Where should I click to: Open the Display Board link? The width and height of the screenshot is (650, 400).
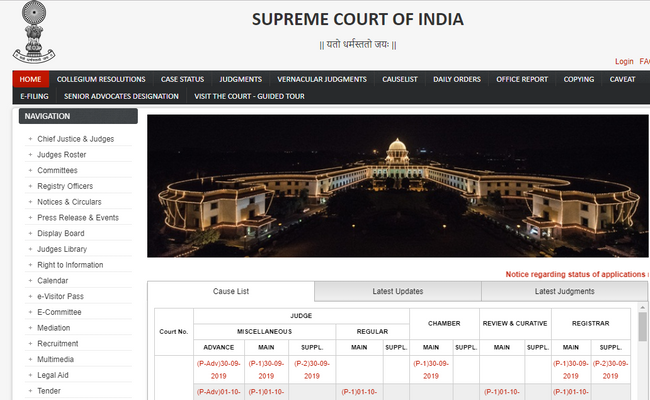[x=61, y=233]
